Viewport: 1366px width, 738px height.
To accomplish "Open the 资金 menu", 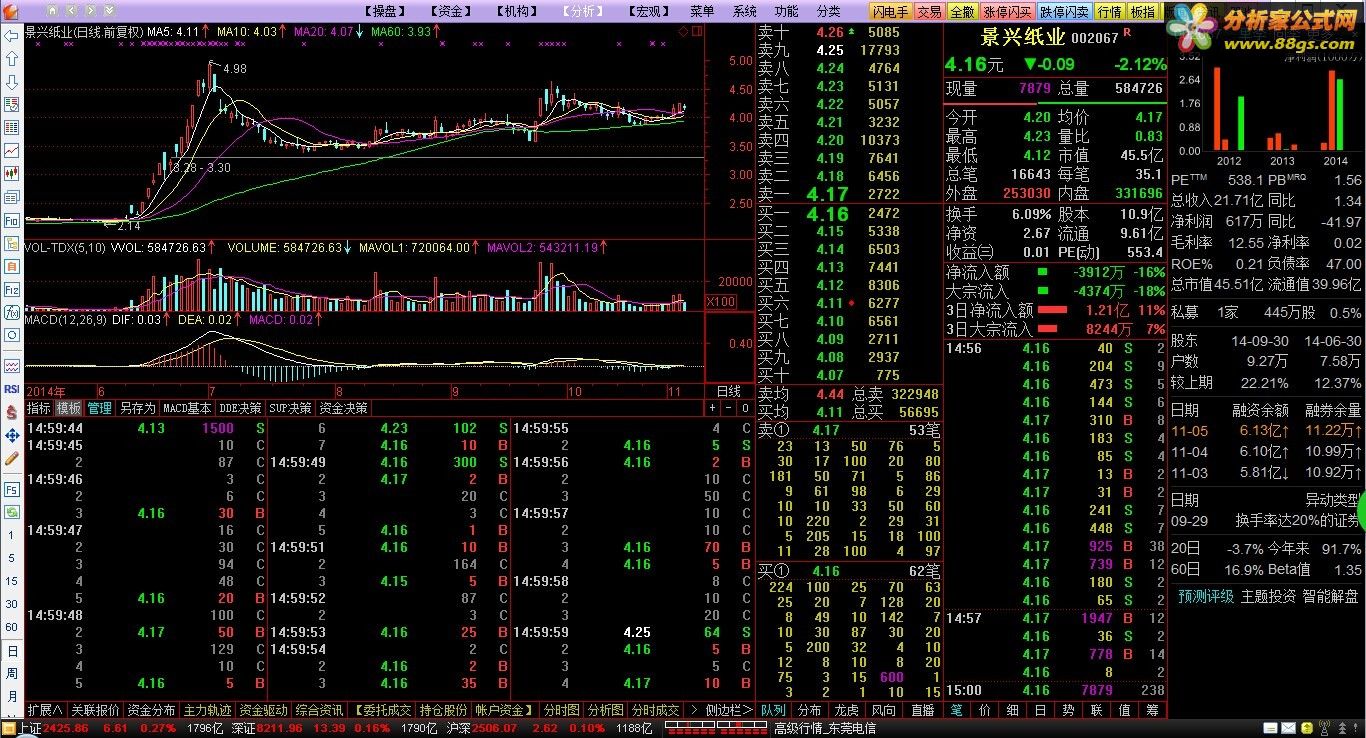I will (x=451, y=11).
